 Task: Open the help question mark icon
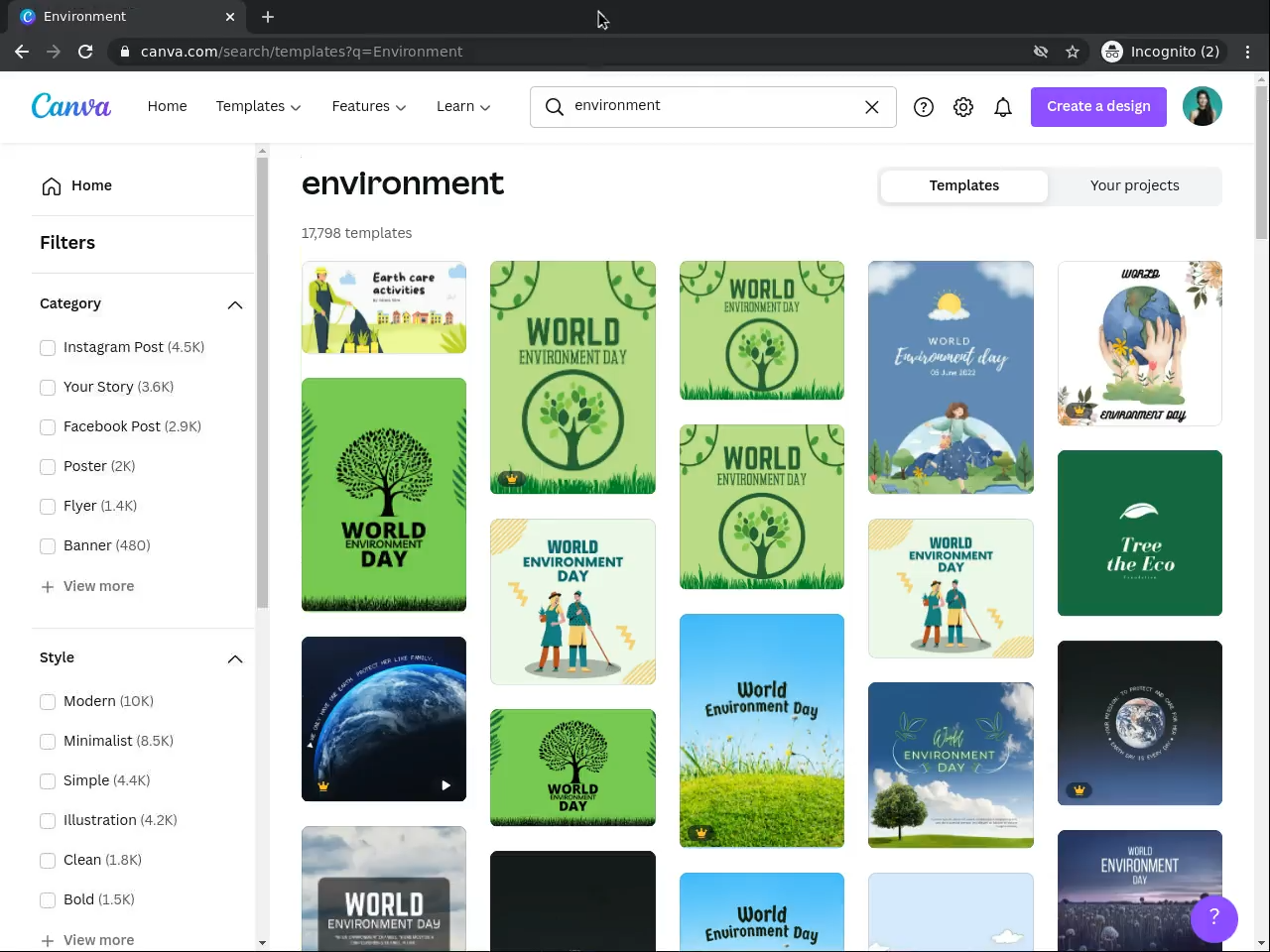coord(923,107)
